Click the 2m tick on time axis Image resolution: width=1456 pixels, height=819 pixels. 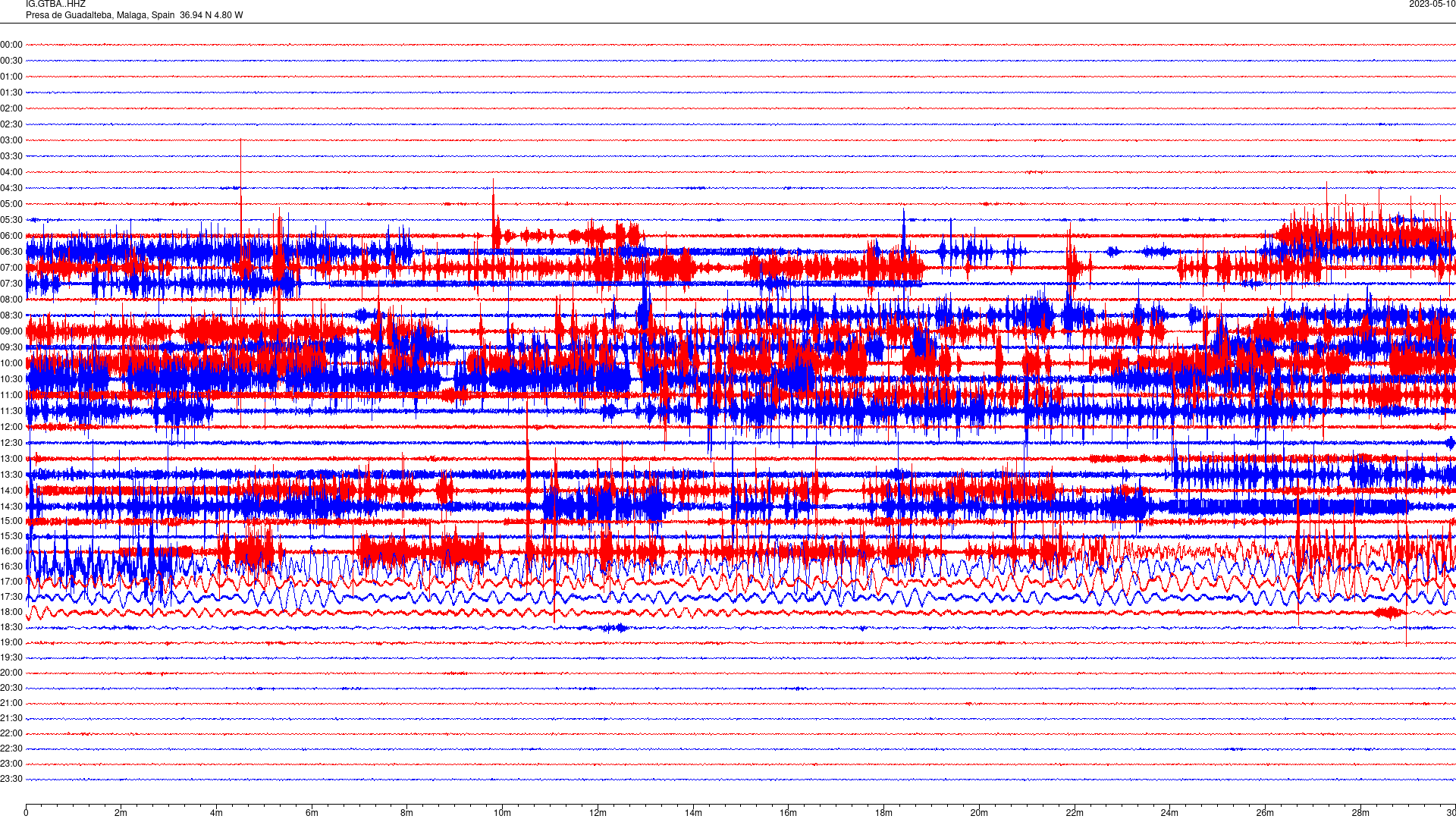click(x=121, y=813)
